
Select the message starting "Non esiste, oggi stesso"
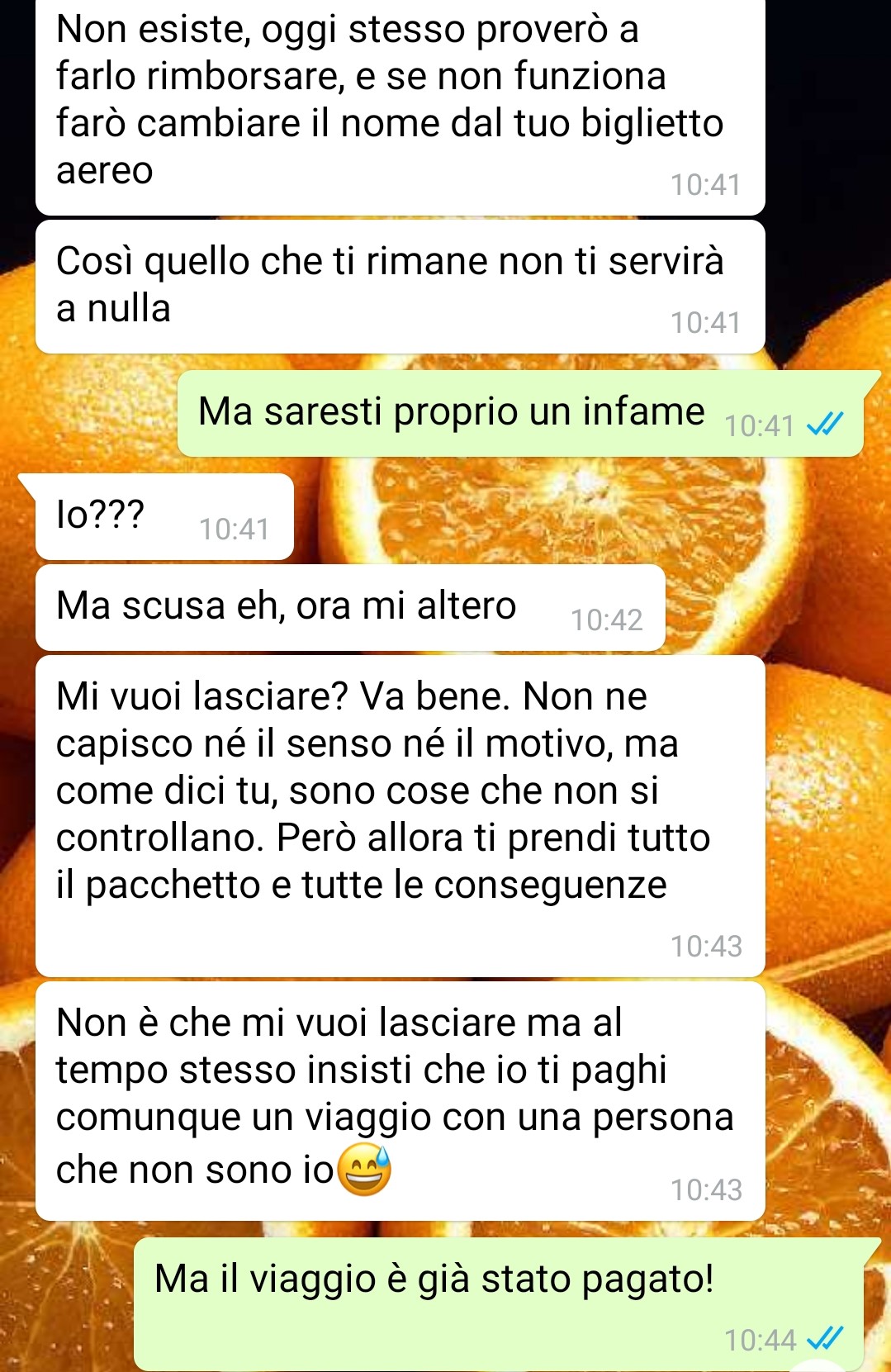tap(400, 107)
